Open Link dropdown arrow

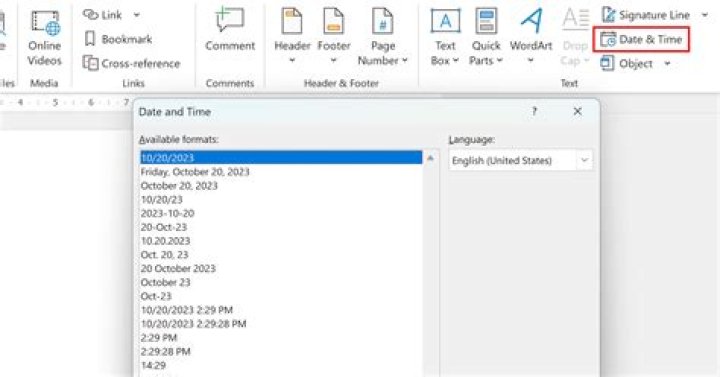[137, 15]
